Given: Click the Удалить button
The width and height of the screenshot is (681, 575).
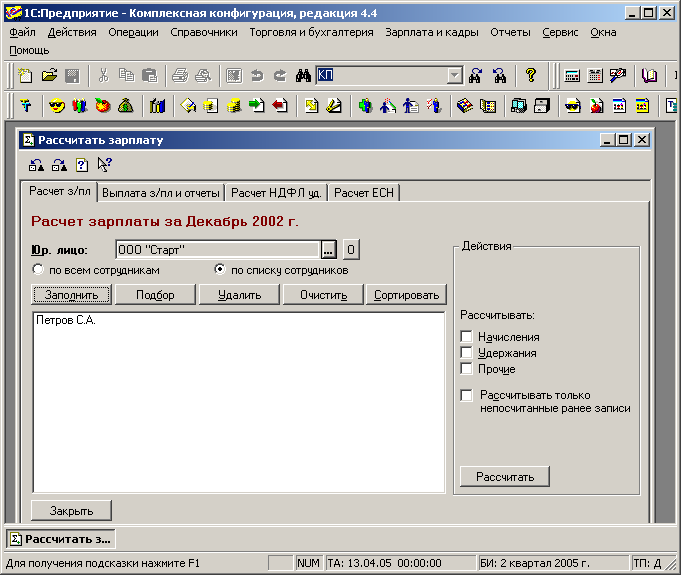Looking at the screenshot, I should point(239,295).
